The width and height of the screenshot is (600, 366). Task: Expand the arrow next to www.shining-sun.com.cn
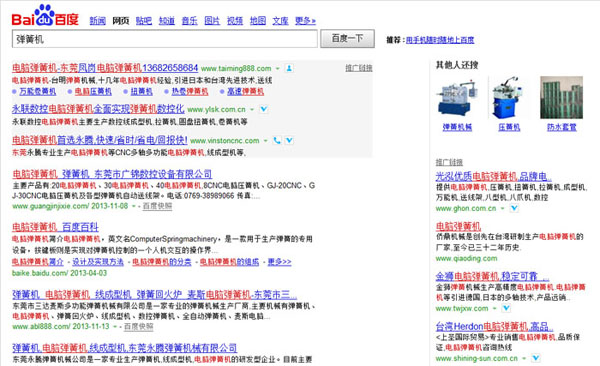[x=524, y=358]
